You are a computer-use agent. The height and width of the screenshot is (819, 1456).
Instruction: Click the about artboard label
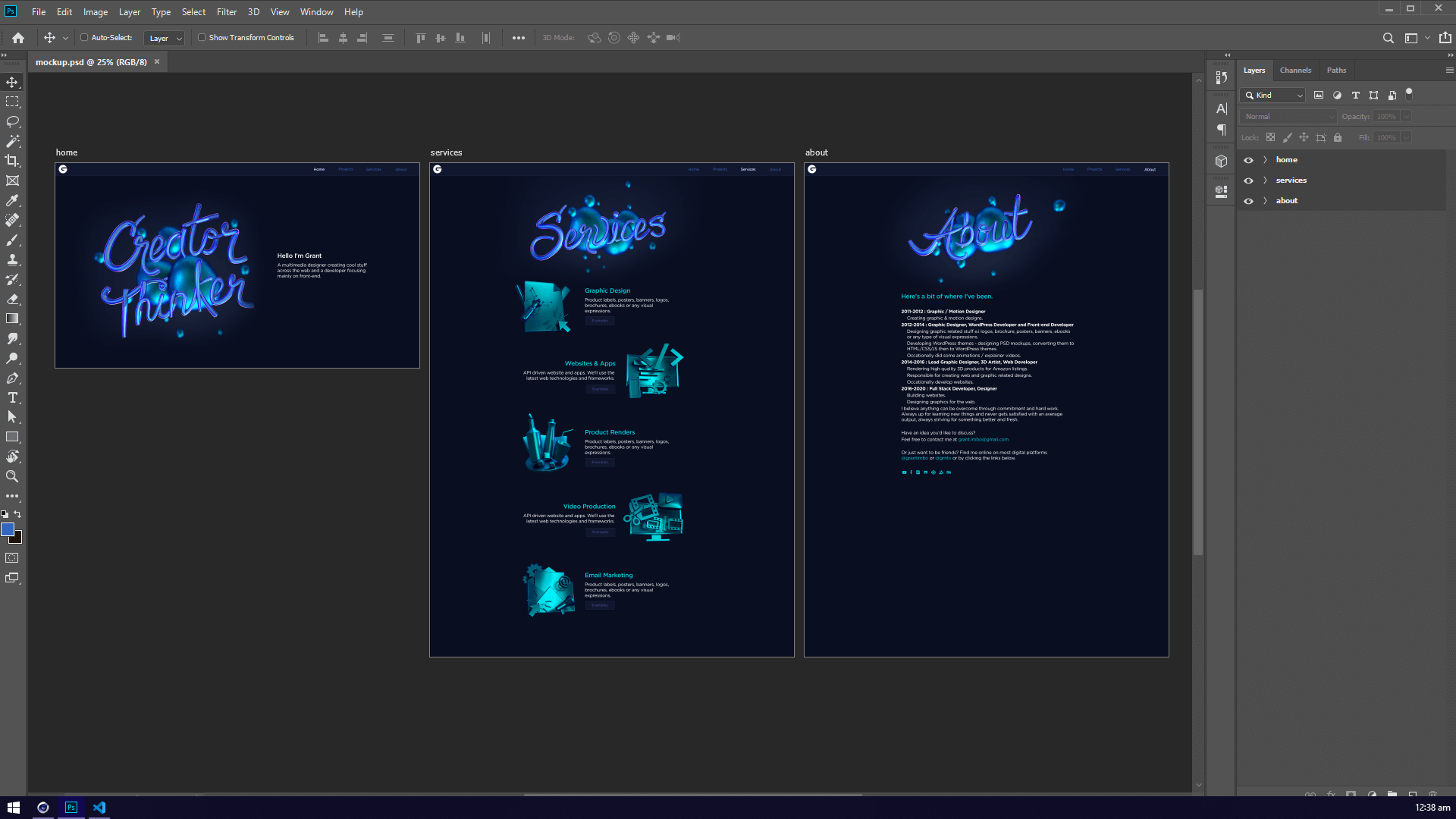(x=816, y=152)
